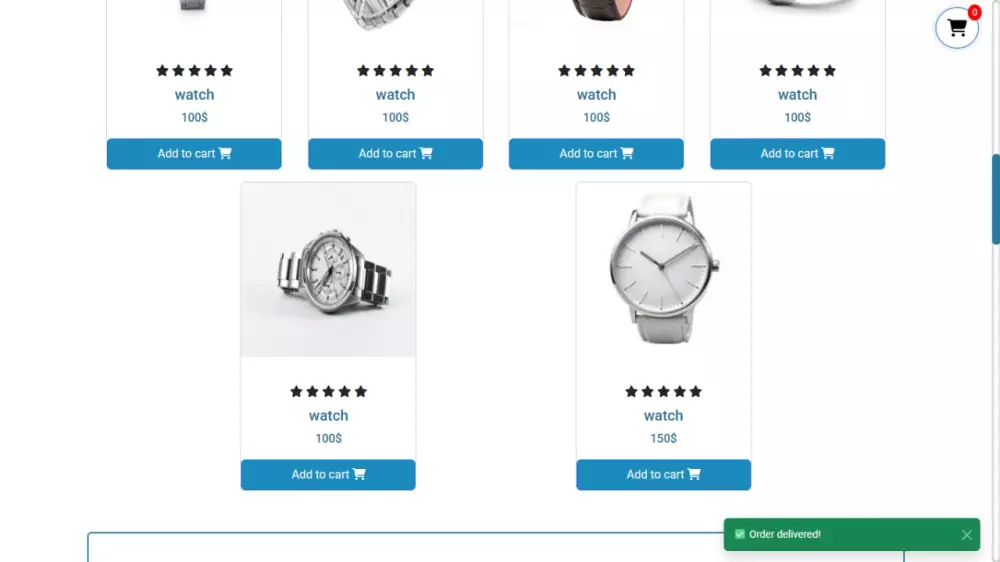Open the shopping cart icon with the red badge

click(956, 28)
